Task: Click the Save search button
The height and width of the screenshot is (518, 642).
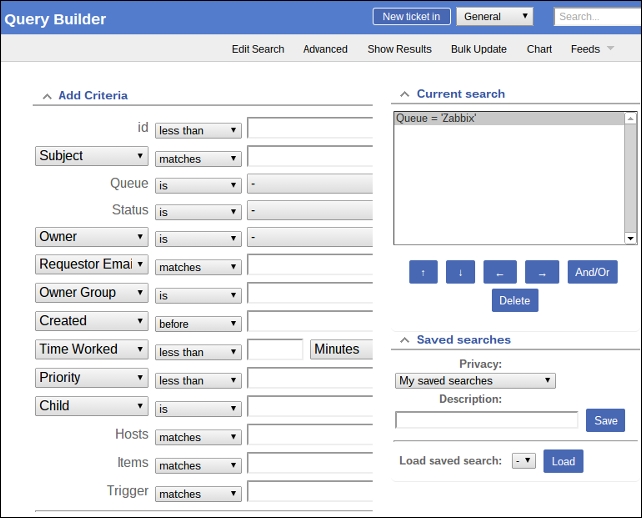Action: point(605,420)
